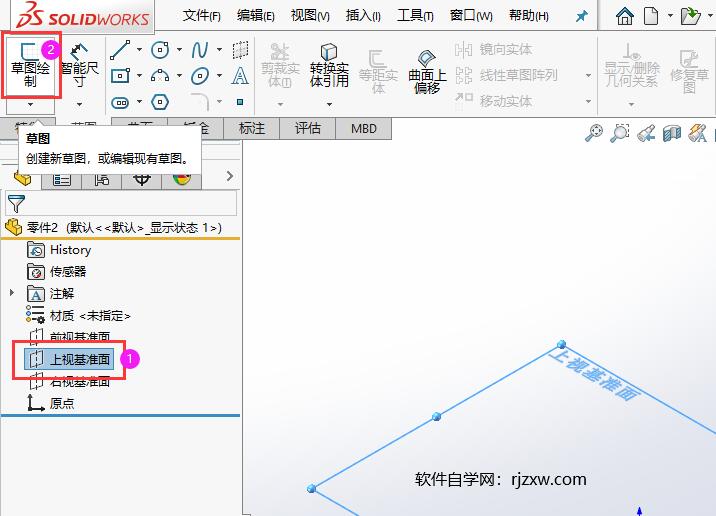The width and height of the screenshot is (716, 516).
Task: Select the Plane tool icon in sketch toolbar
Action: click(x=240, y=49)
